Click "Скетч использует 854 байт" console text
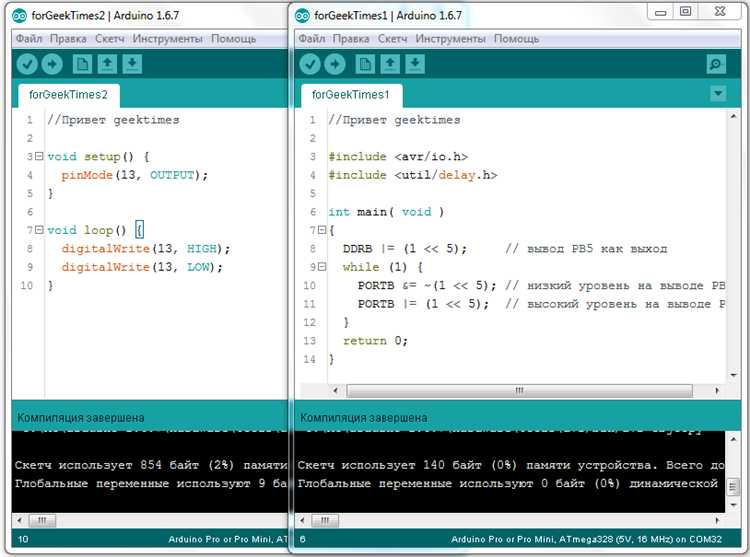This screenshot has width=750, height=557. pyautogui.click(x=107, y=465)
